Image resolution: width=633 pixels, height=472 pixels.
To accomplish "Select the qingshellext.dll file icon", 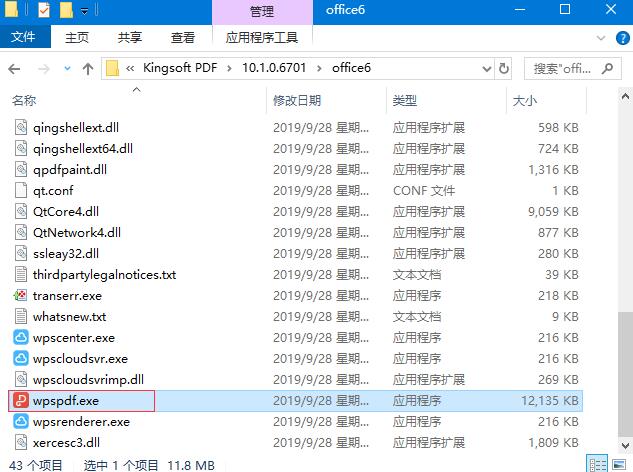I will pos(21,128).
